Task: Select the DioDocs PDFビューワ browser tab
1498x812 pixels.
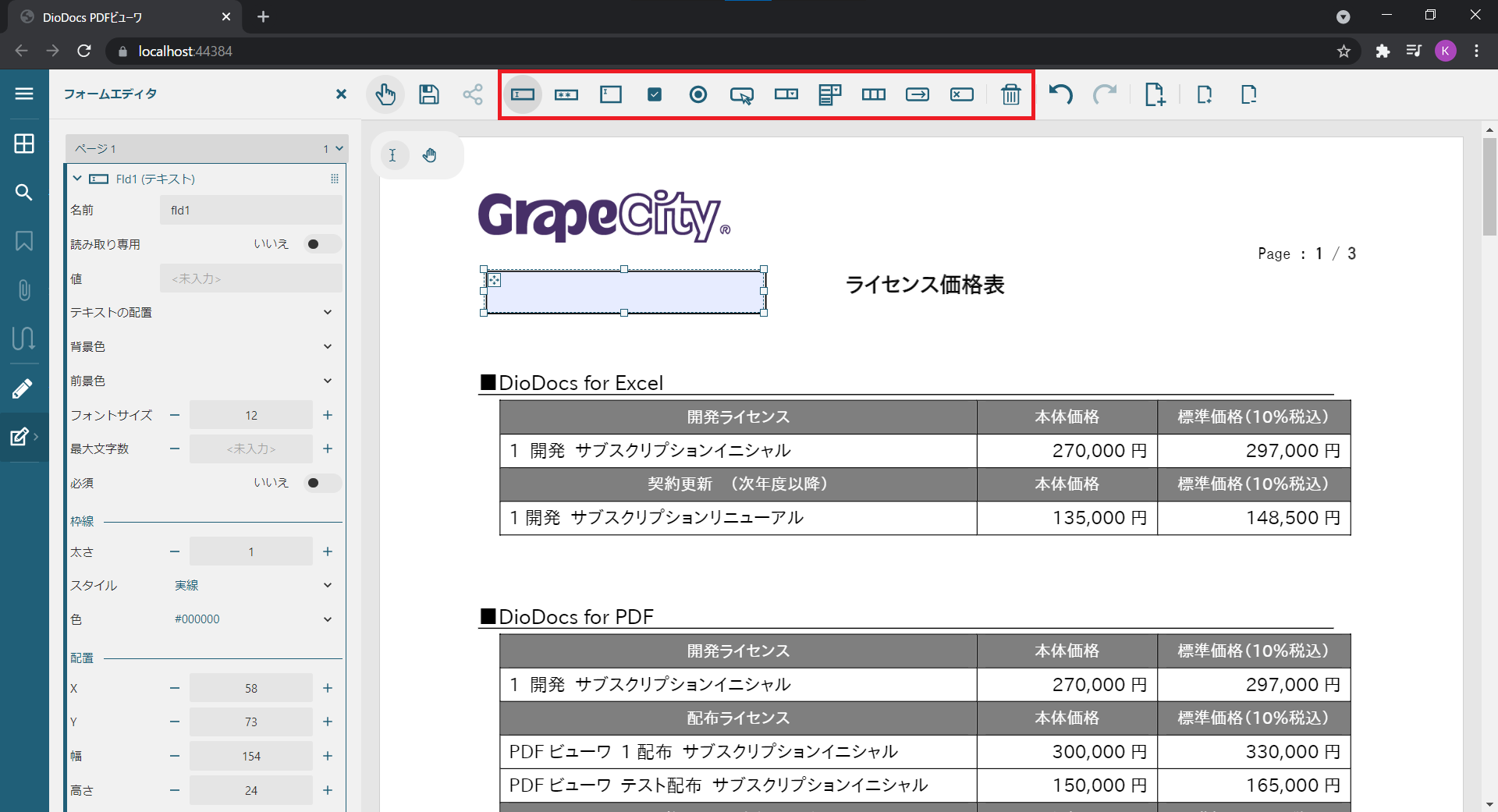Action: 125,17
